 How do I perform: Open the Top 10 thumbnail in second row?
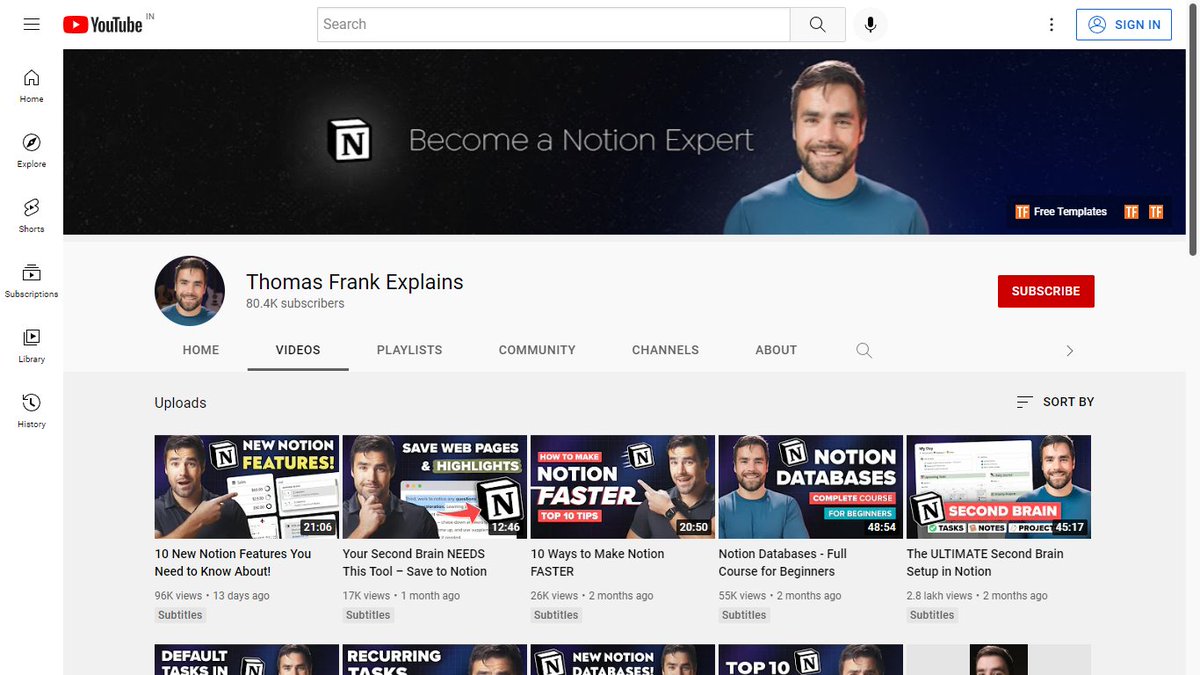[811, 660]
